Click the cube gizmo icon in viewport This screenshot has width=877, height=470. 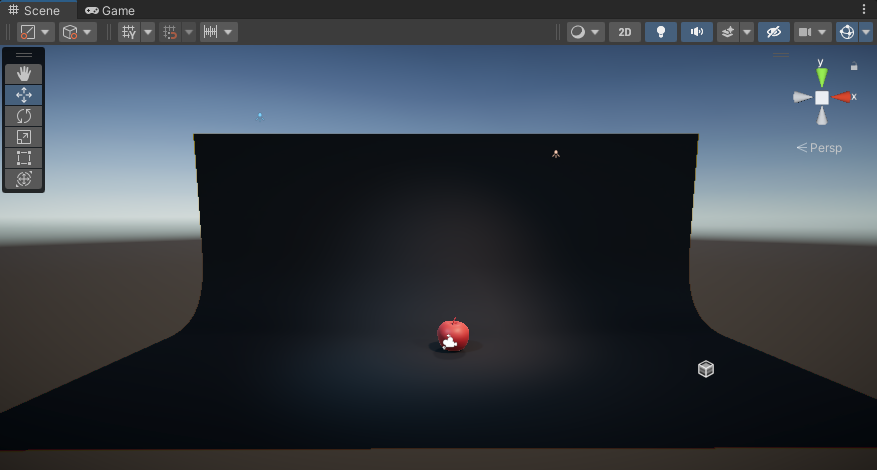(x=706, y=369)
